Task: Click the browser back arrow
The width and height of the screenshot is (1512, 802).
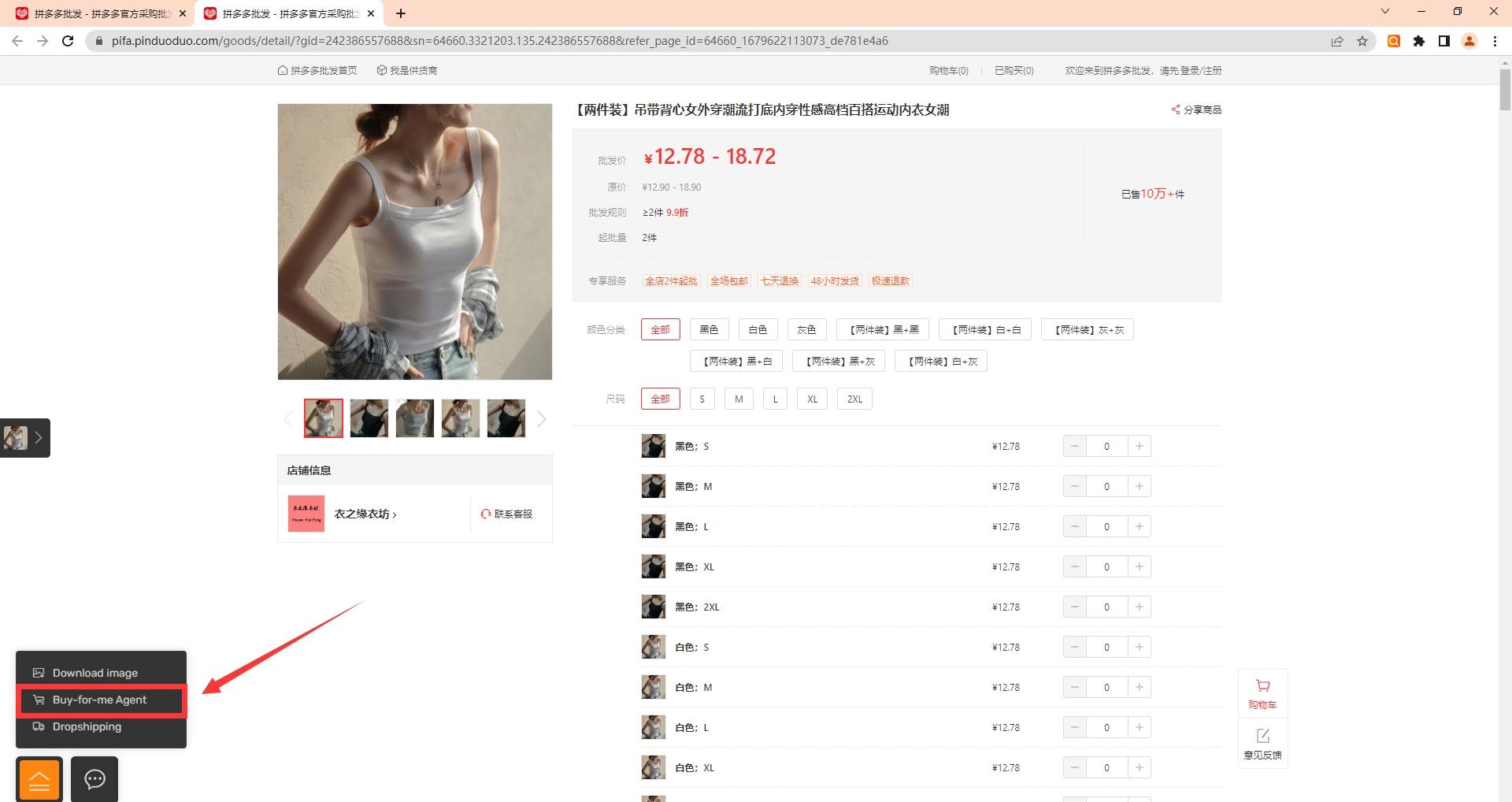Action: click(17, 41)
